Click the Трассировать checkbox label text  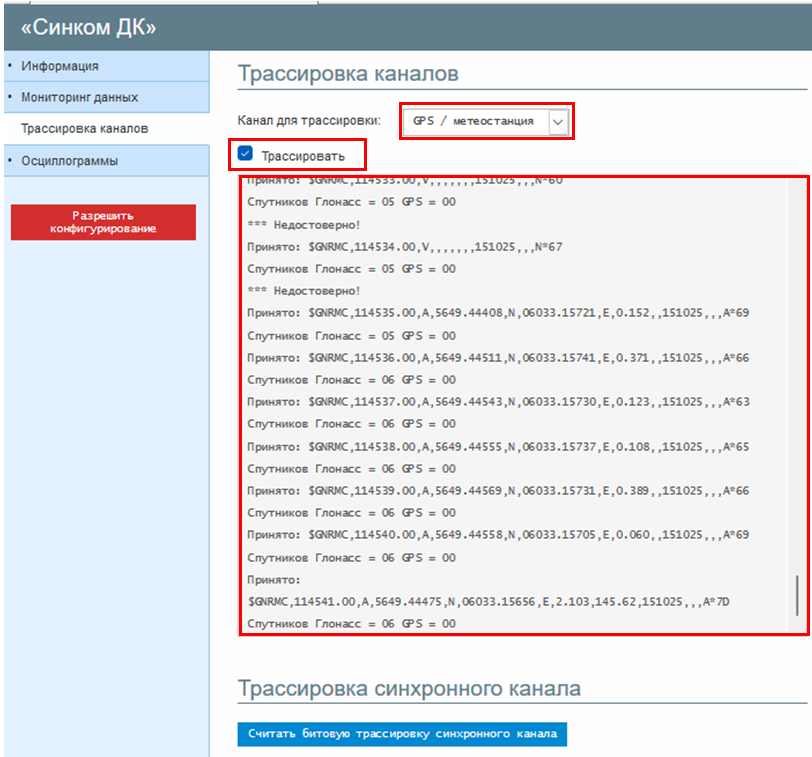[x=303, y=156]
